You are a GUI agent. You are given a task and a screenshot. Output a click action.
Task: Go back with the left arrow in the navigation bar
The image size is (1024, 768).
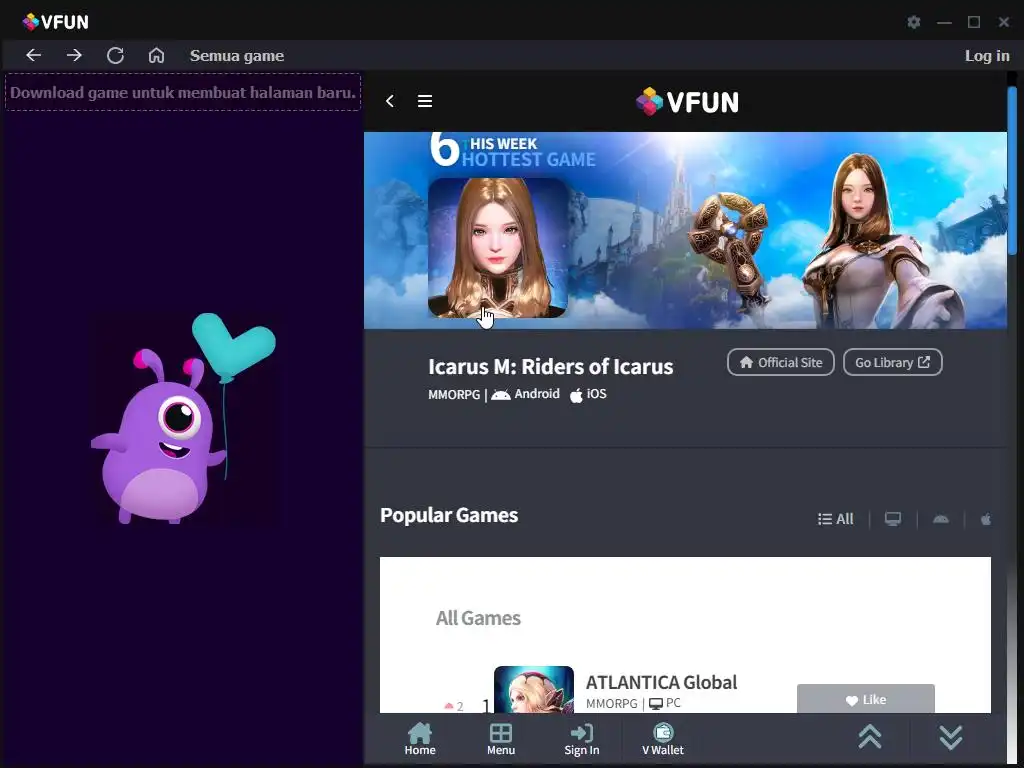[33, 56]
